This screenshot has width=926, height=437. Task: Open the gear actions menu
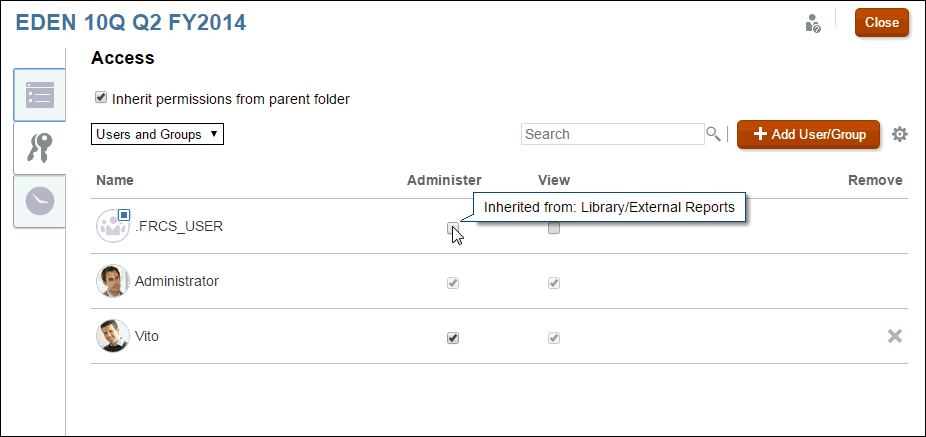pos(899,134)
